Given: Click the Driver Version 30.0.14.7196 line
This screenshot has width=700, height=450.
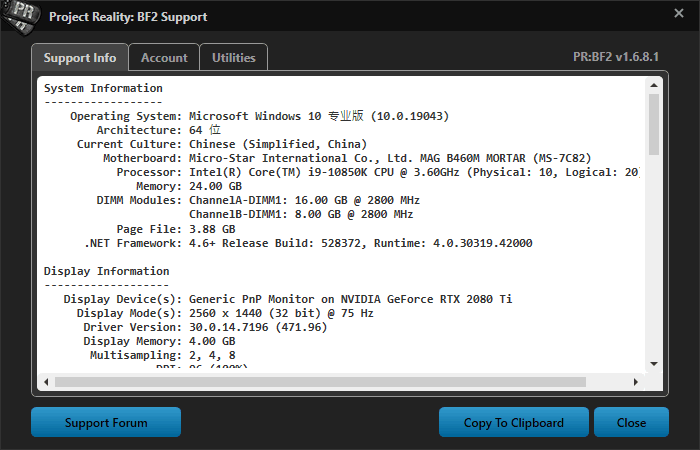Looking at the screenshot, I should pos(205,327).
